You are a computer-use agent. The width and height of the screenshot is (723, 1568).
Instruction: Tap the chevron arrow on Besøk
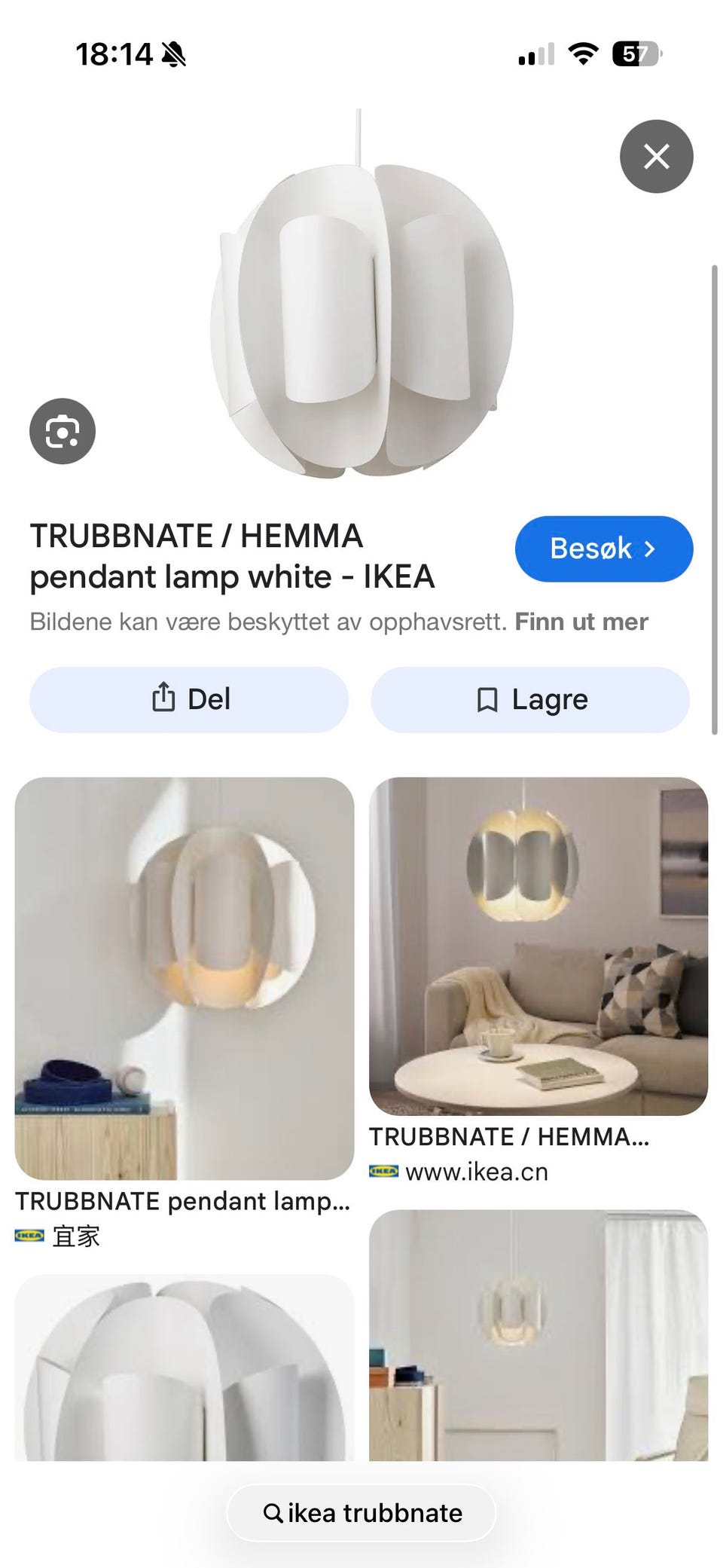pyautogui.click(x=650, y=549)
